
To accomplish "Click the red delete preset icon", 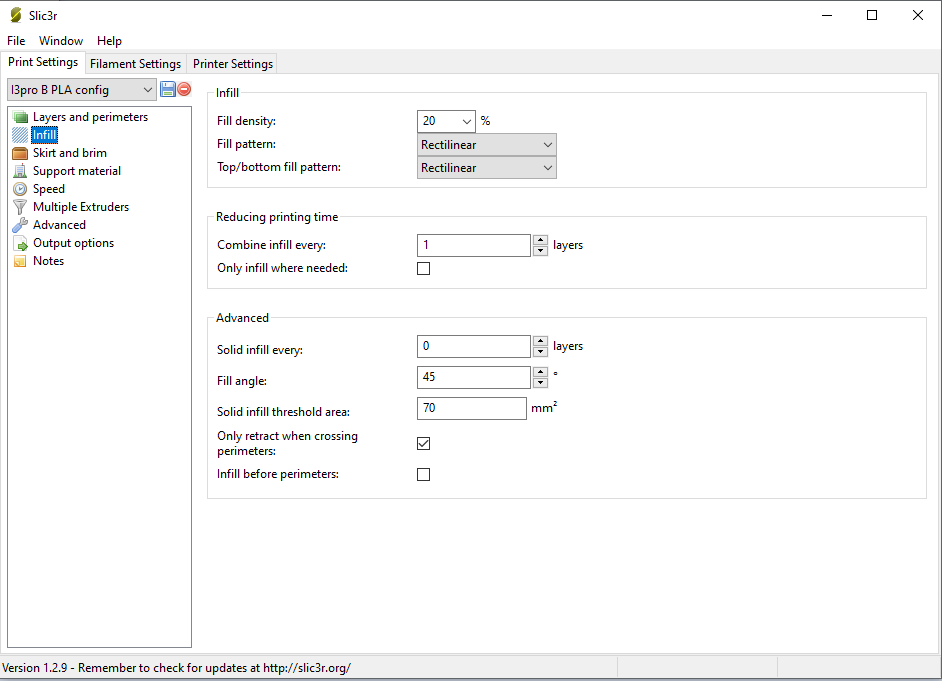I will pyautogui.click(x=184, y=89).
